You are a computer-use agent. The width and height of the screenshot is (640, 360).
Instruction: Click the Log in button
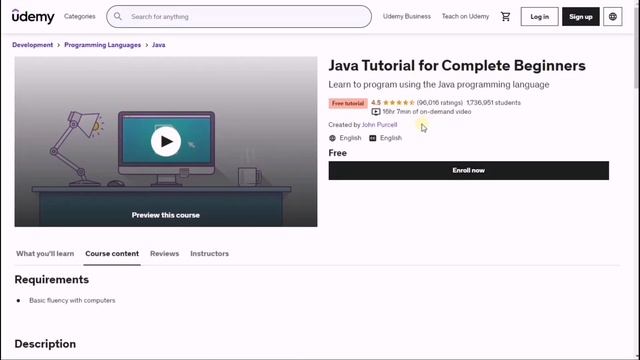[x=539, y=17]
